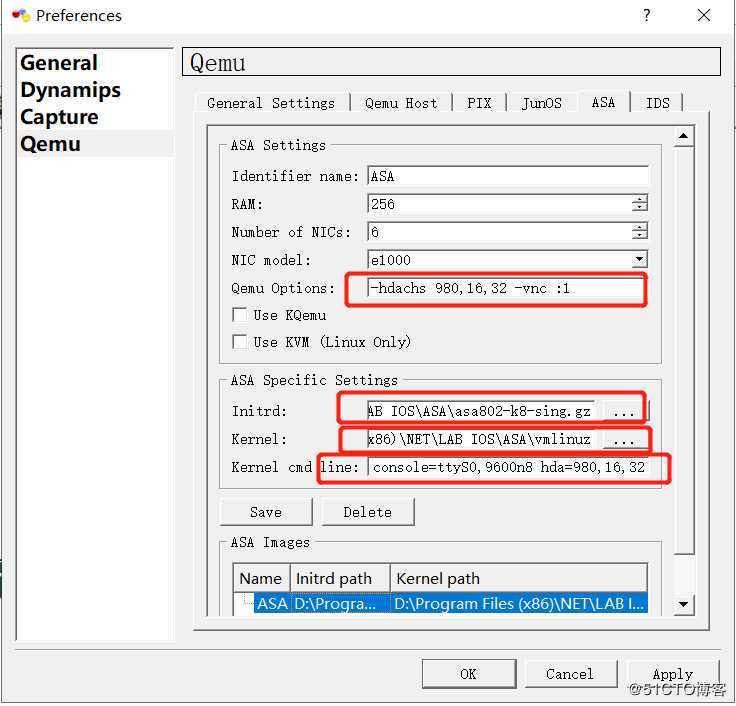Click the scrollbar down arrow
Viewport: 736px width, 706px height.
(683, 604)
